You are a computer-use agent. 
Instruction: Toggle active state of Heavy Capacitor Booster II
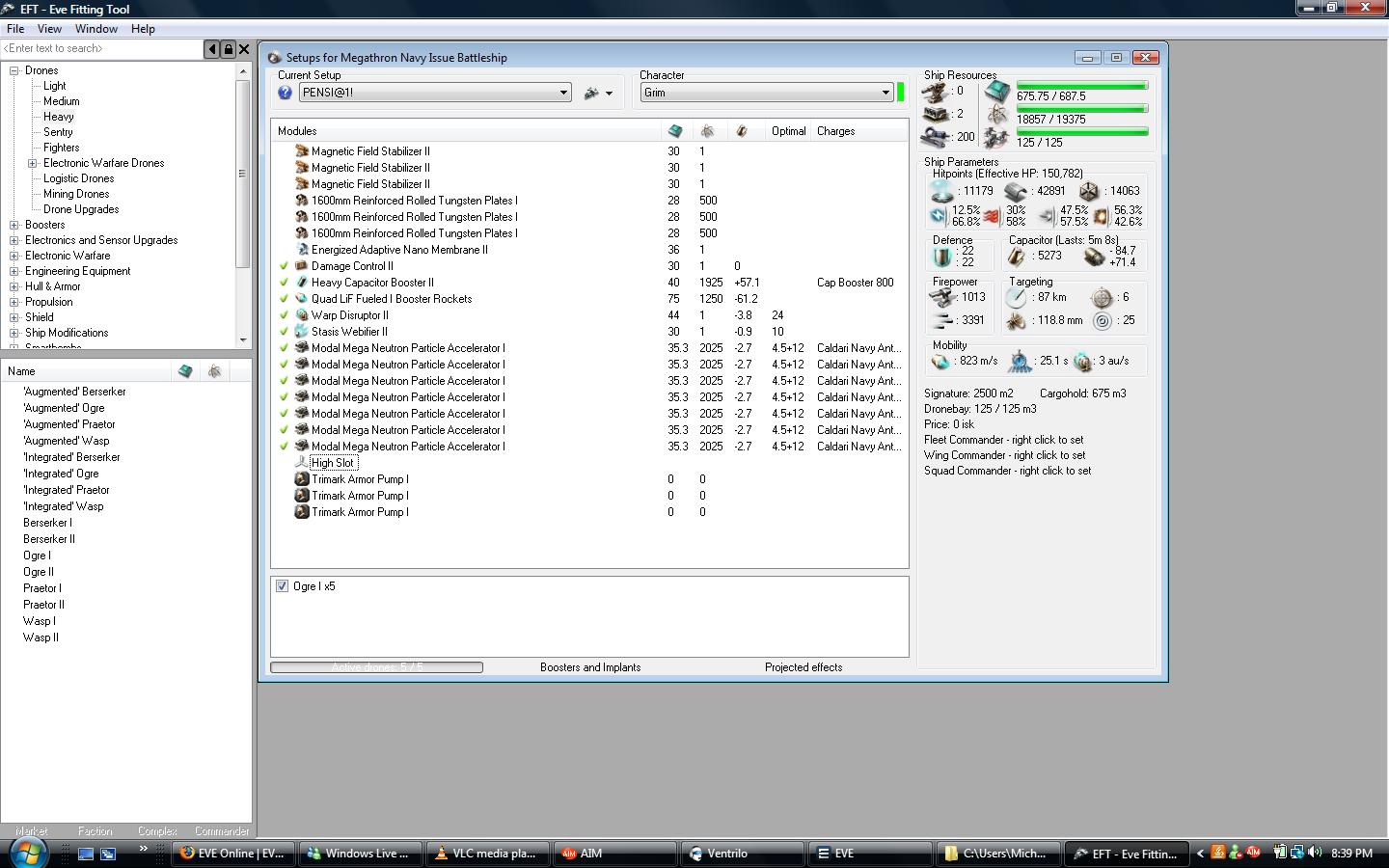click(284, 283)
